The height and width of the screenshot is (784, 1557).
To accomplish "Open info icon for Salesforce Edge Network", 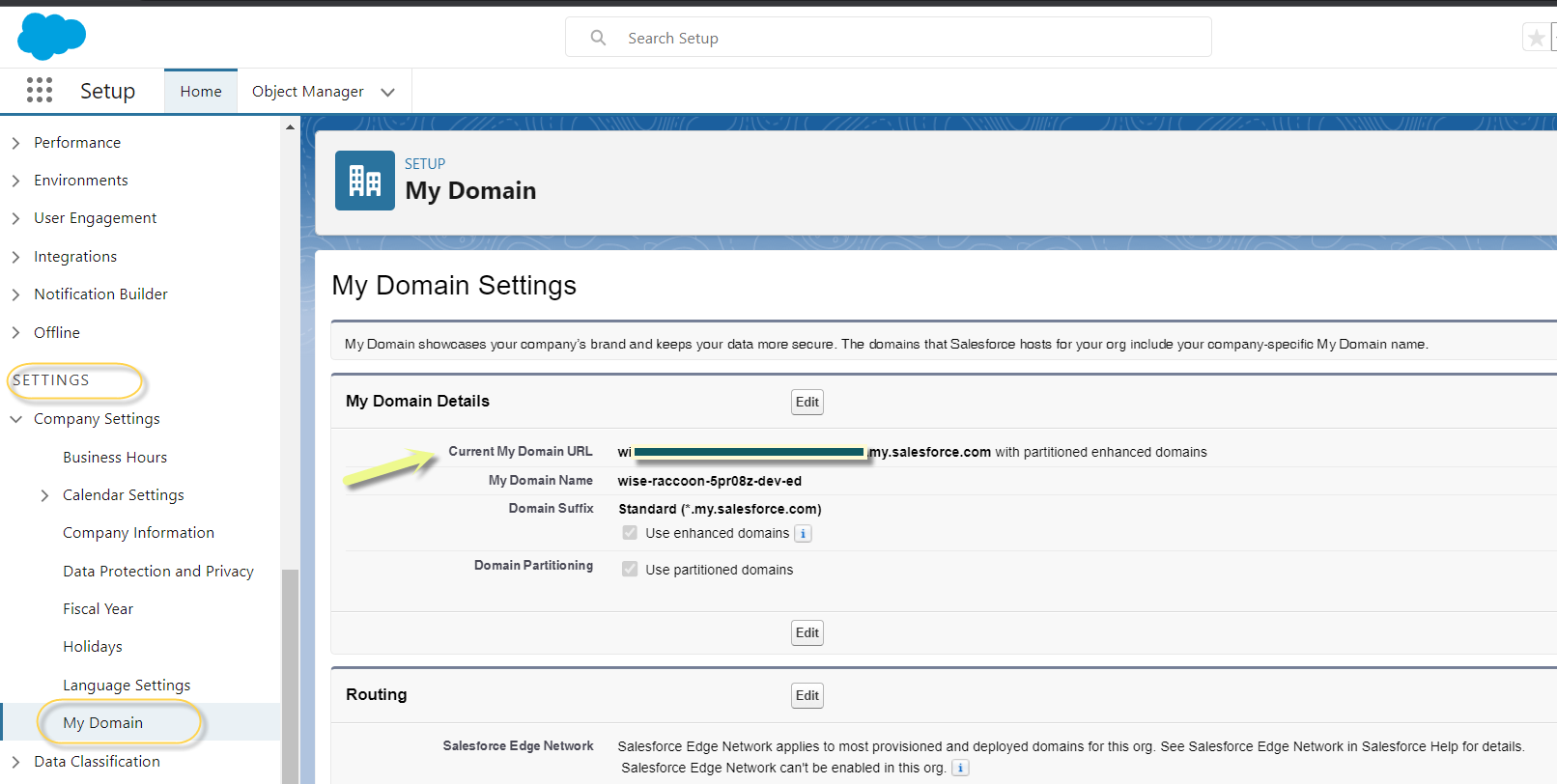I will click(x=960, y=768).
